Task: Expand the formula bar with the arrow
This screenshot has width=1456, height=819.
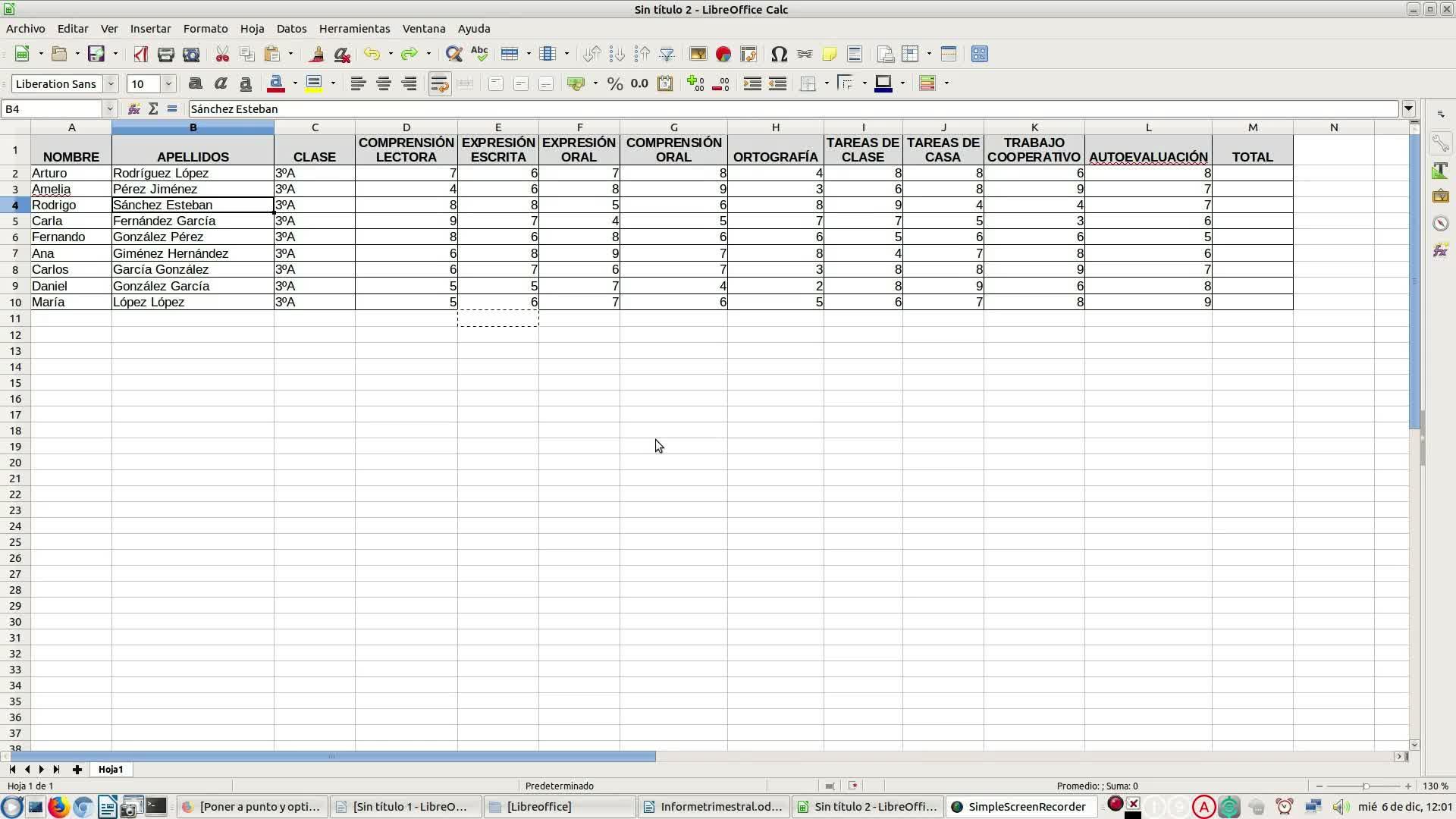Action: 1408,108
